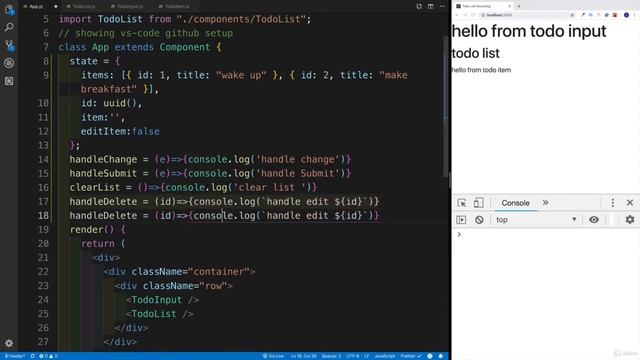Click 'hello from todo input' heading in browser
The width and height of the screenshot is (640, 360).
coord(529,31)
